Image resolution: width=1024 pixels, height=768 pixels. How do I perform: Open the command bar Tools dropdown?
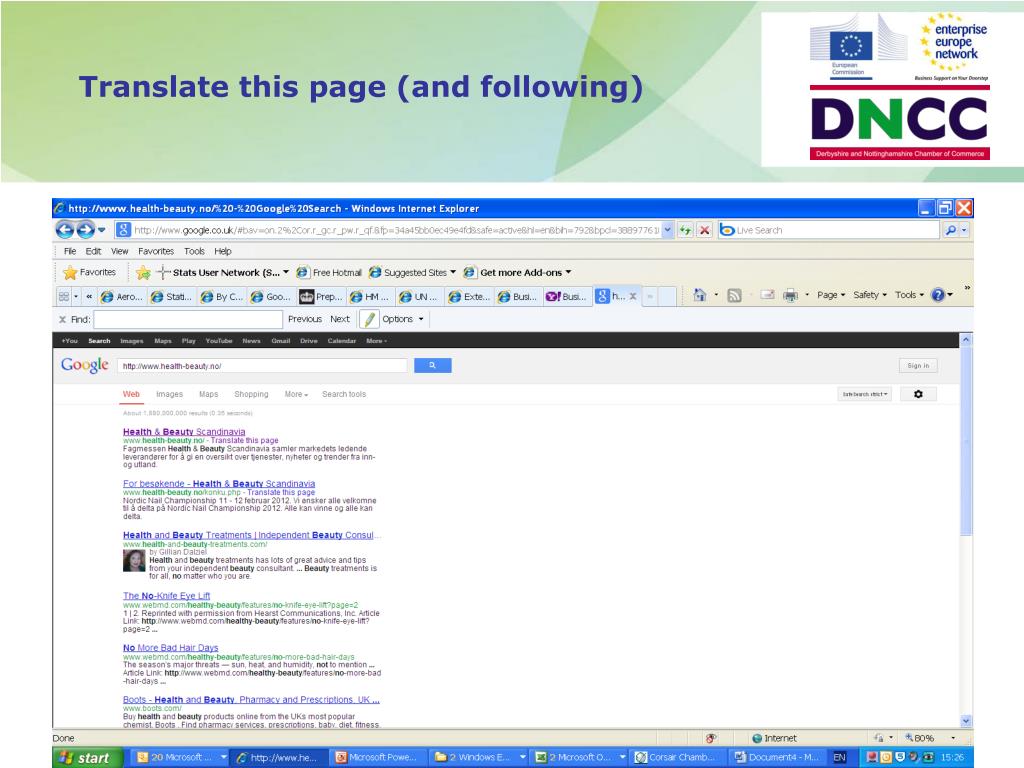point(909,295)
